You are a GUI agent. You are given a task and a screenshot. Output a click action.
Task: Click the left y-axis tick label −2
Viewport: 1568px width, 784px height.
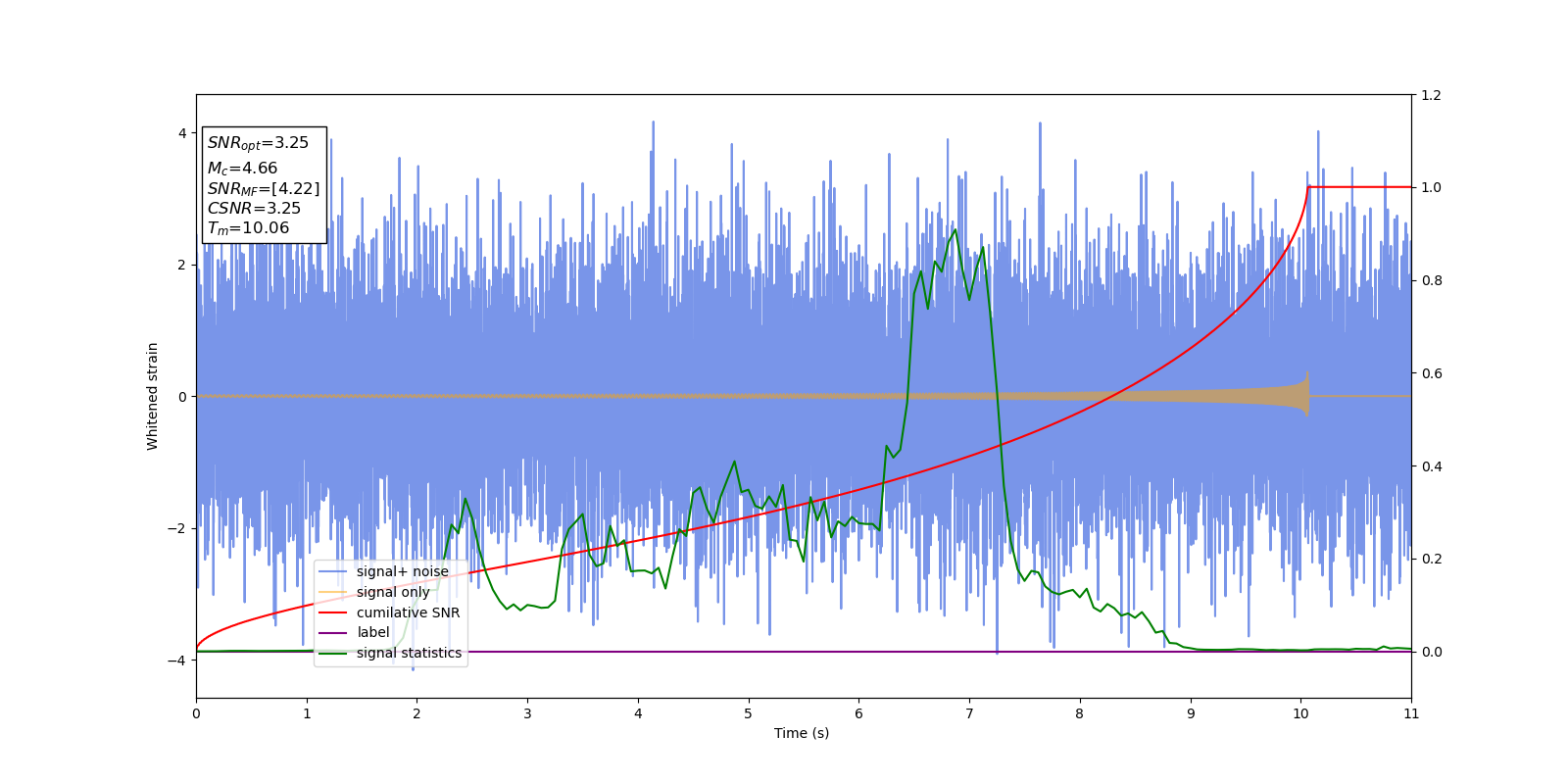pos(176,528)
